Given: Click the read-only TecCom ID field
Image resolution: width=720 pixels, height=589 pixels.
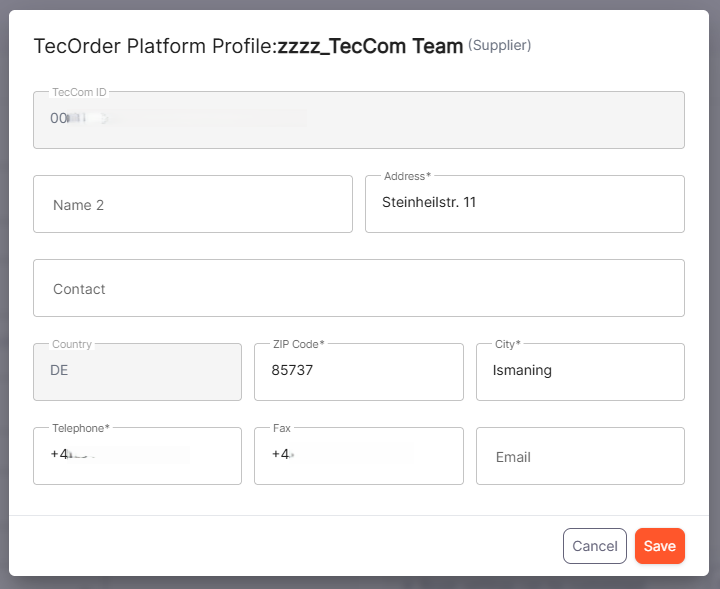Looking at the screenshot, I should (x=359, y=120).
